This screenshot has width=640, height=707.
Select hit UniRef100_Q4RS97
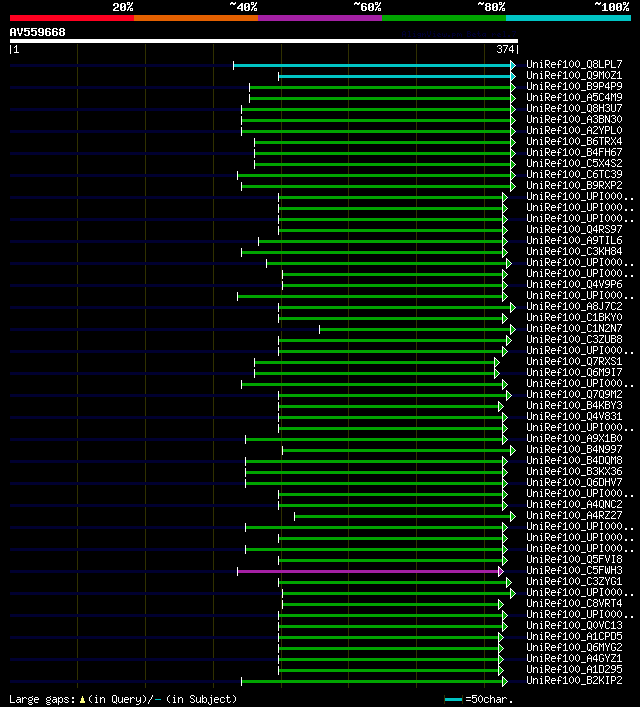click(x=574, y=229)
